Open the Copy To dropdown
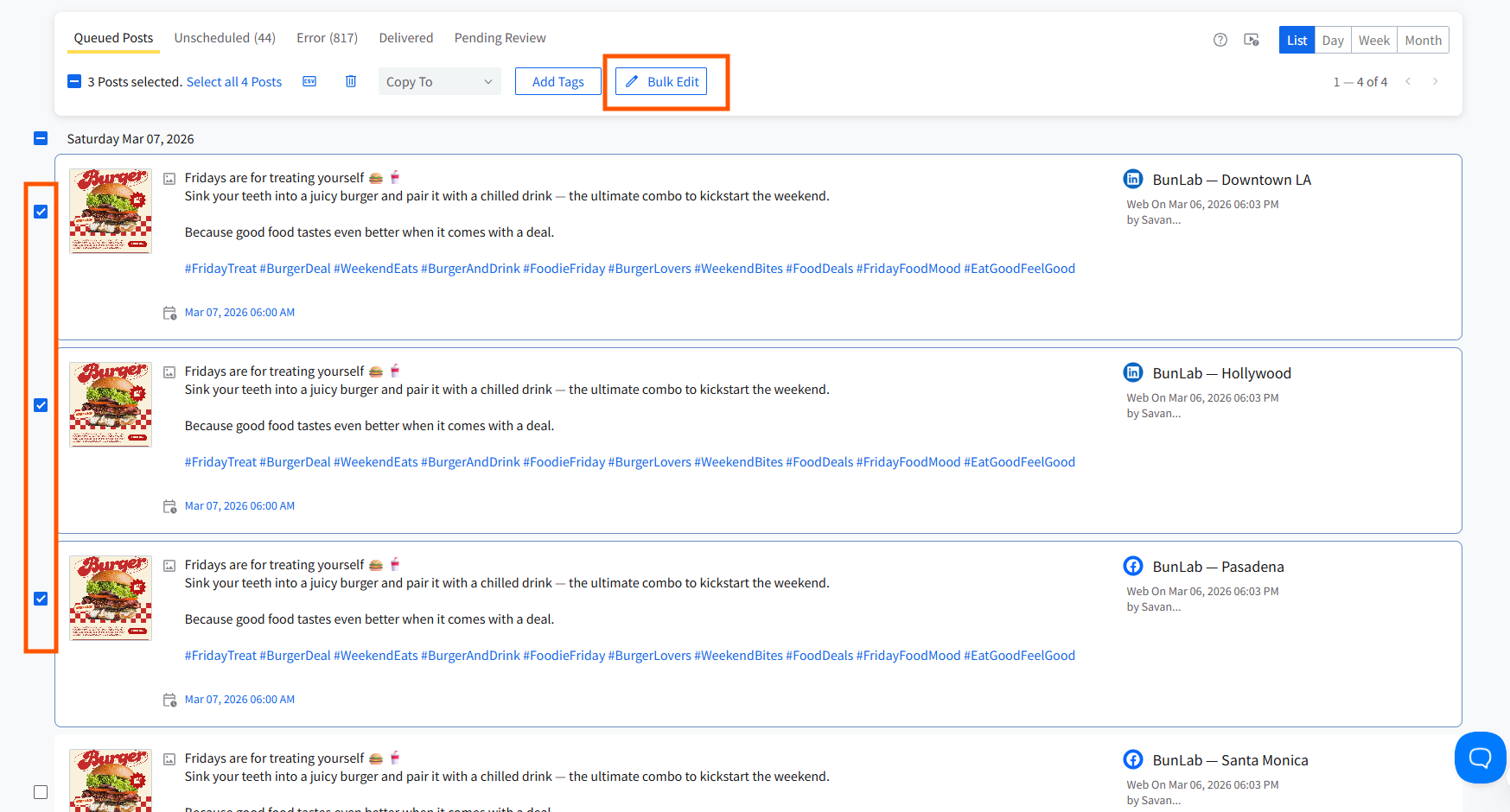 click(440, 81)
